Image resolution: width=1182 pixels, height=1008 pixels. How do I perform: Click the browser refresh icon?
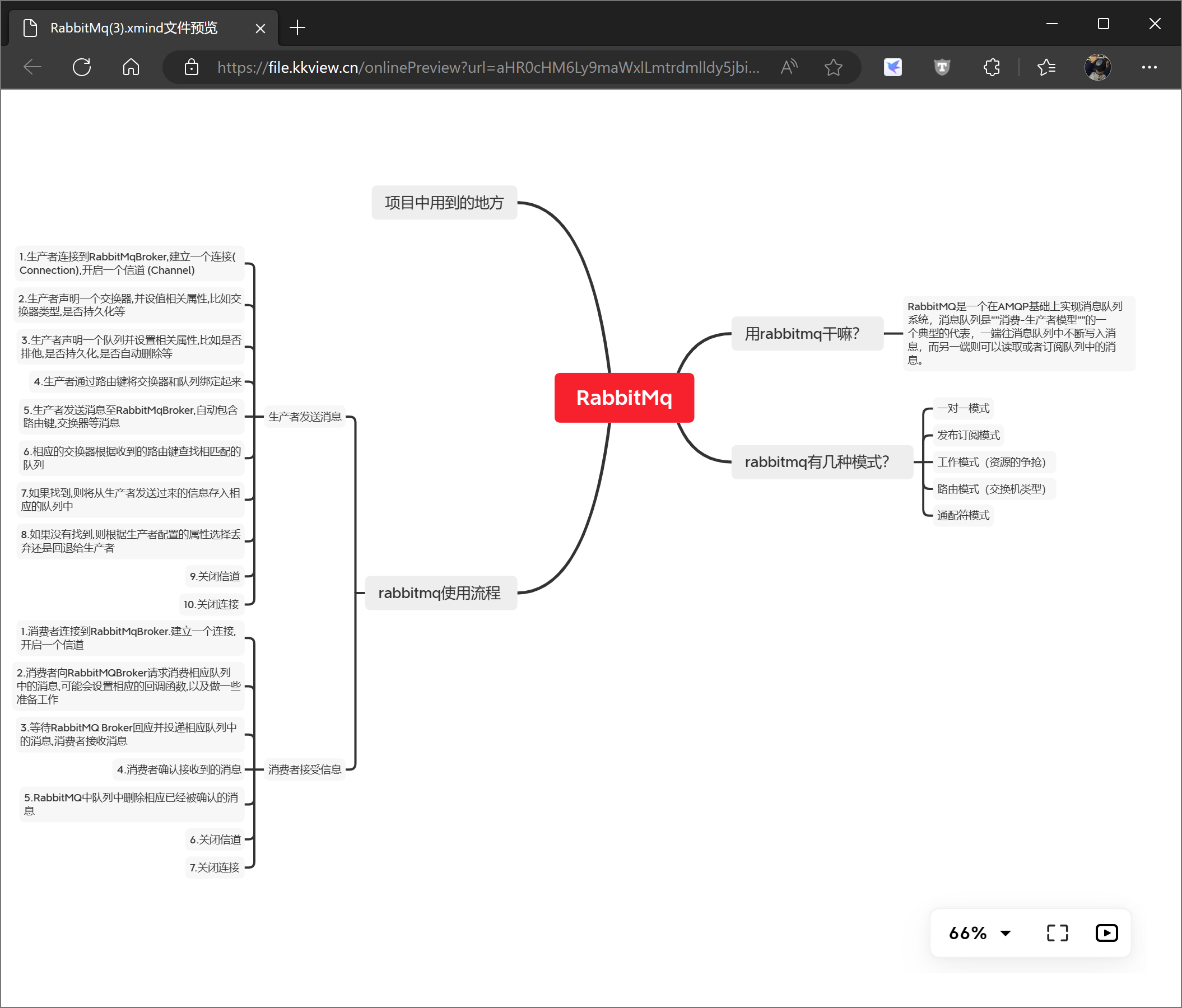[82, 67]
